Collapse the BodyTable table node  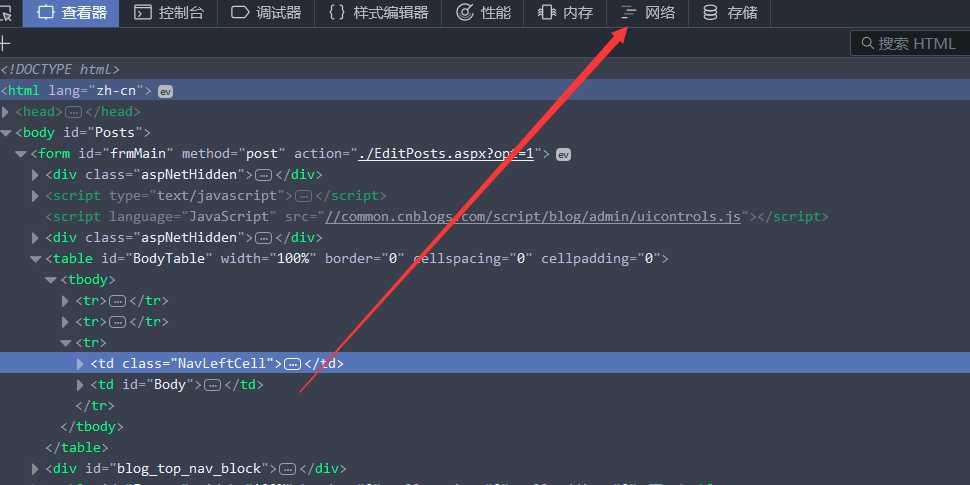click(35, 259)
